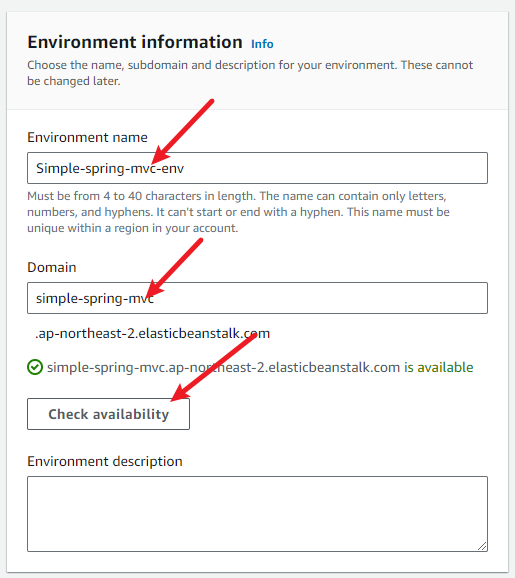The height and width of the screenshot is (578, 515).
Task: Click the "Domain" field label
Action: pyautogui.click(x=52, y=267)
